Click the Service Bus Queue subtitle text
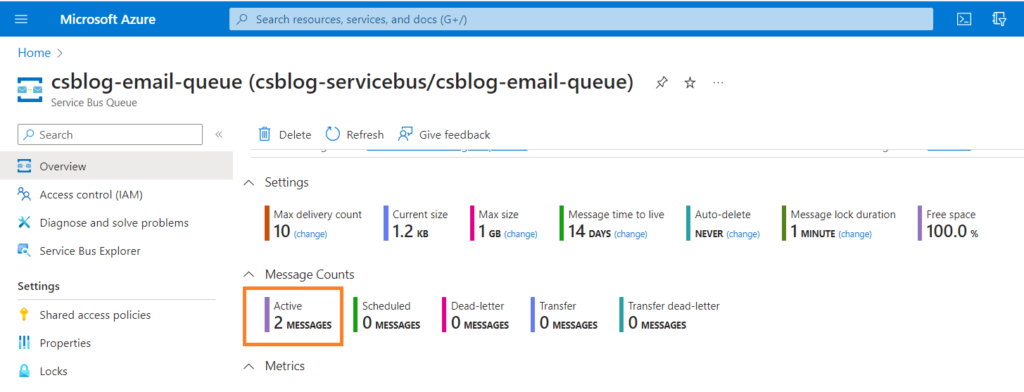The width and height of the screenshot is (1024, 392). [94, 103]
